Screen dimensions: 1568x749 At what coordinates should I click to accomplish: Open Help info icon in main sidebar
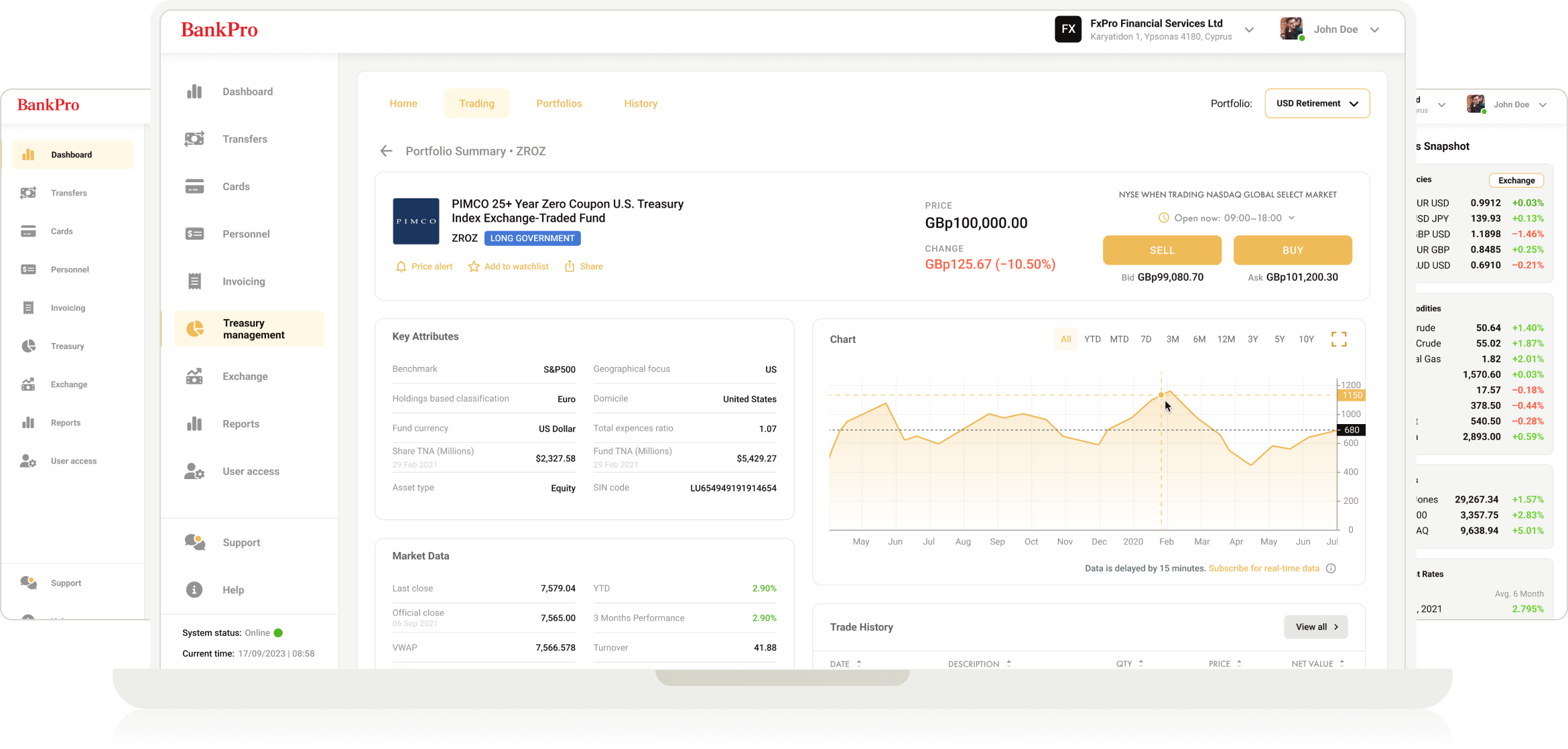pos(194,590)
